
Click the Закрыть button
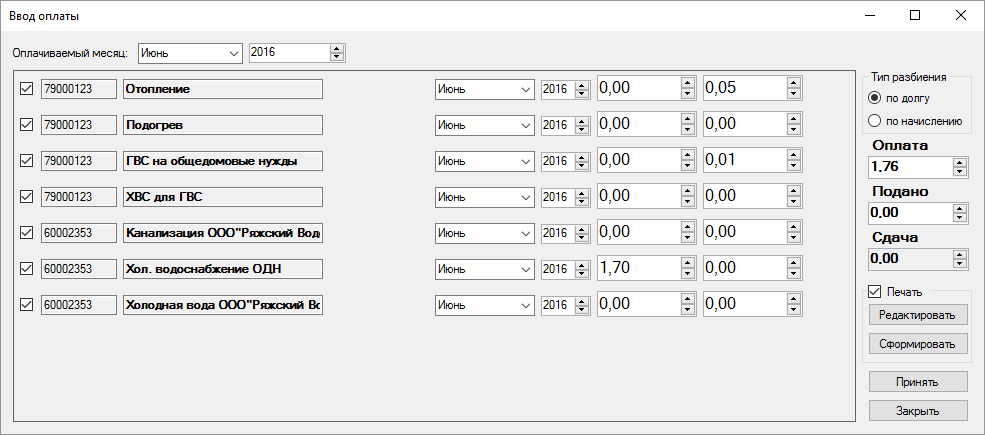(917, 411)
